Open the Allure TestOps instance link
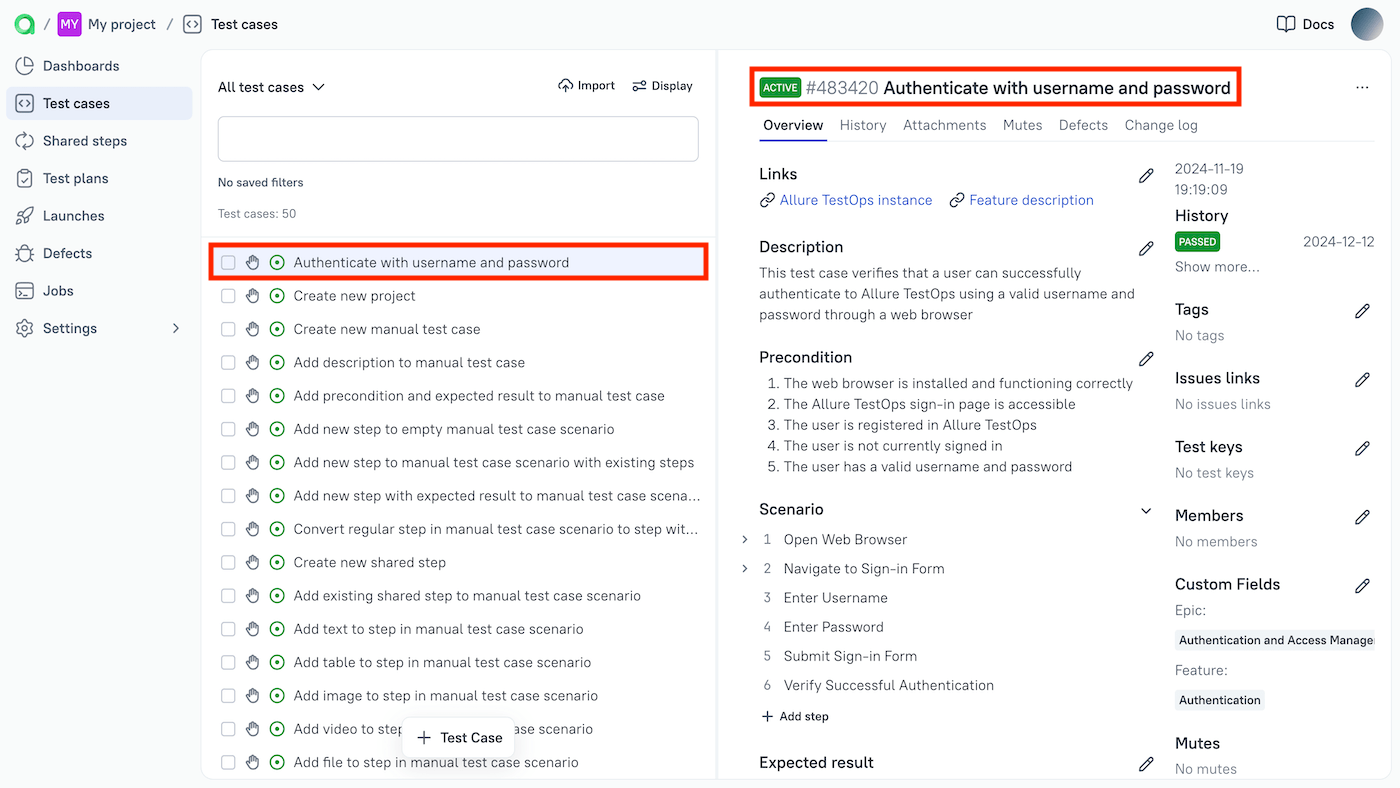1400x788 pixels. 855,200
